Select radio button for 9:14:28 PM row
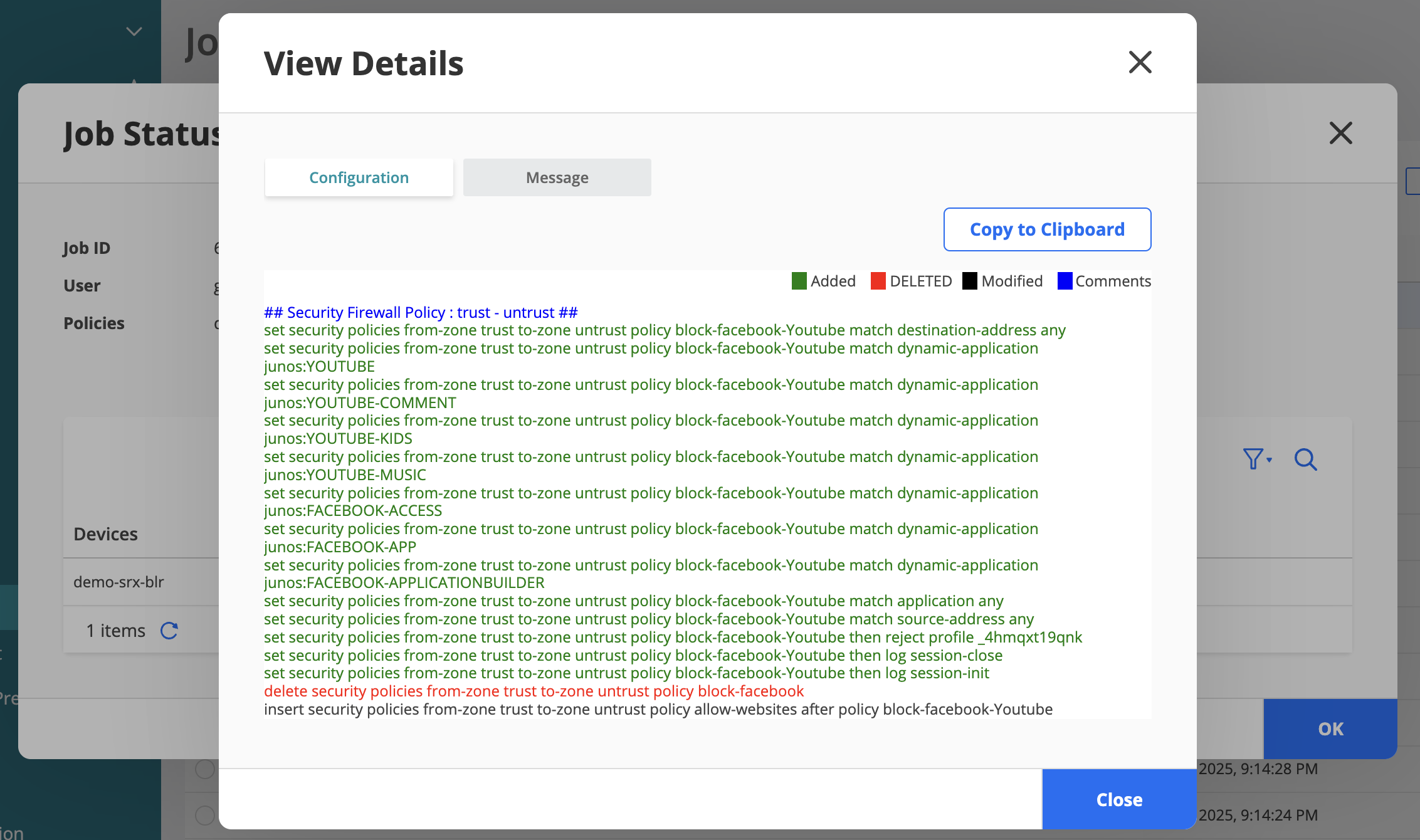The image size is (1420, 840). click(x=204, y=769)
